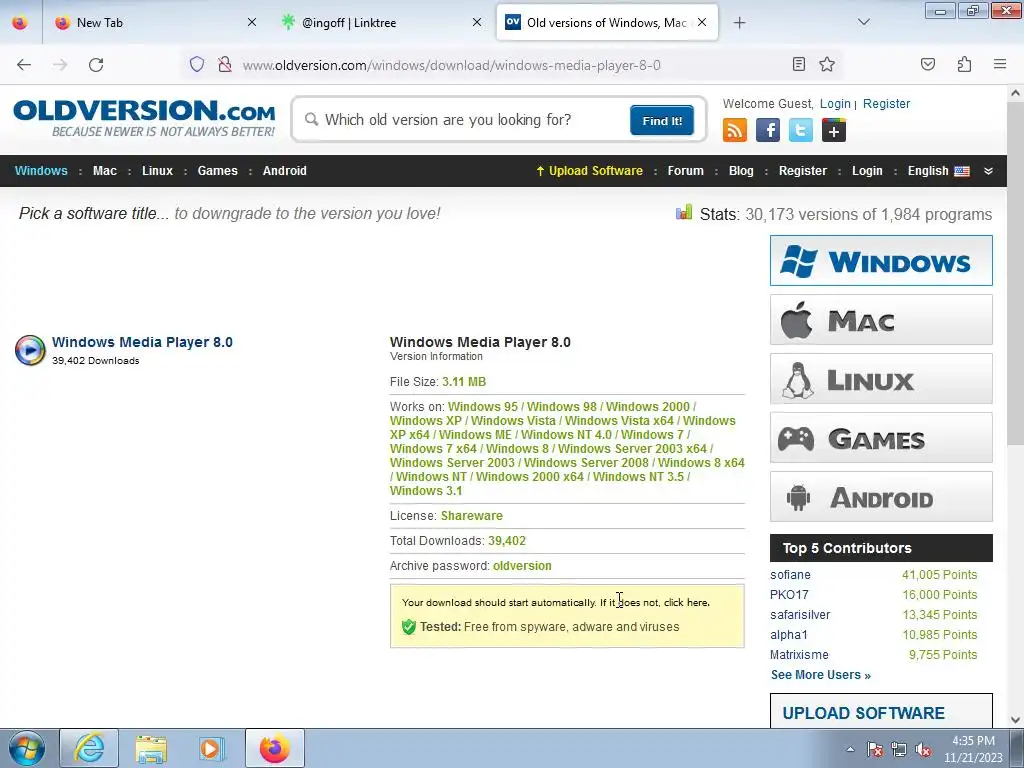Click the large Games platform button
Image resolution: width=1024 pixels, height=768 pixels.
881,438
